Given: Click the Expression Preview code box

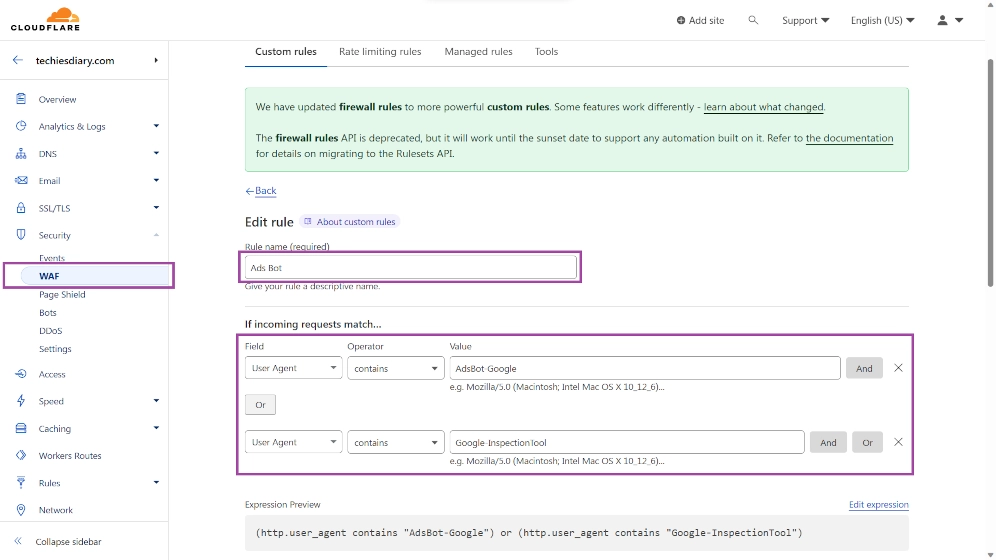Looking at the screenshot, I should tap(577, 533).
